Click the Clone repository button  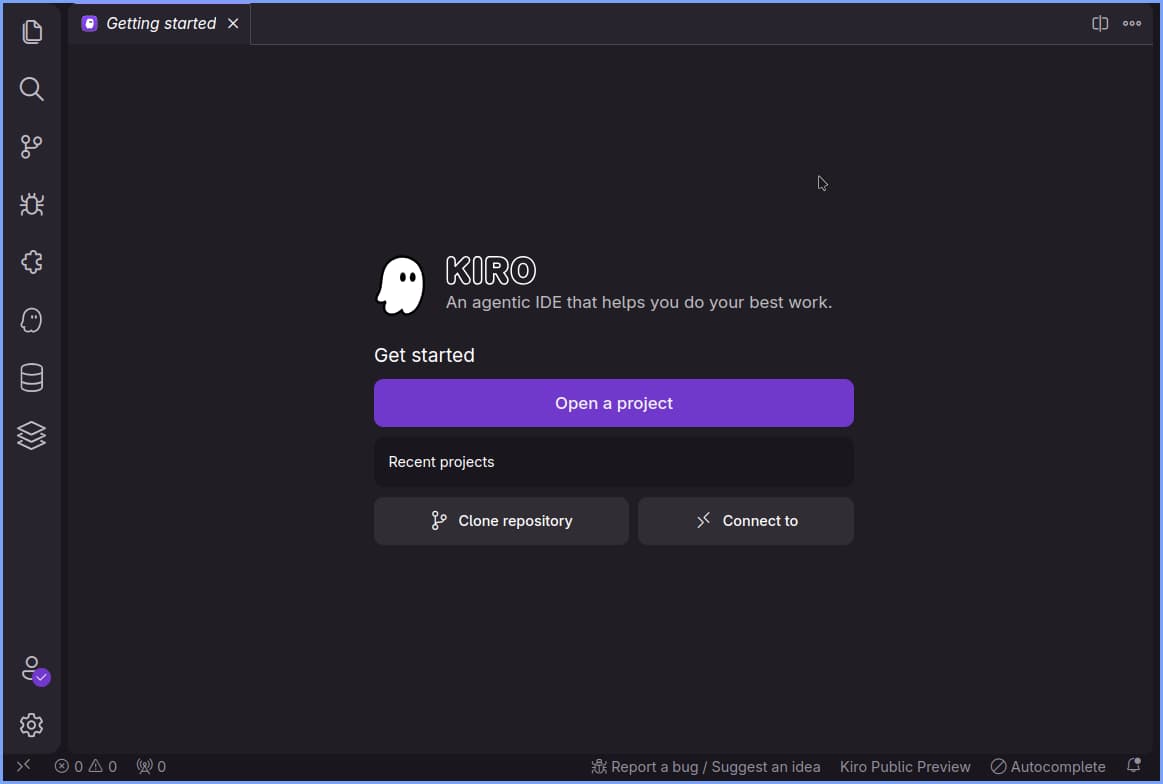(x=501, y=520)
